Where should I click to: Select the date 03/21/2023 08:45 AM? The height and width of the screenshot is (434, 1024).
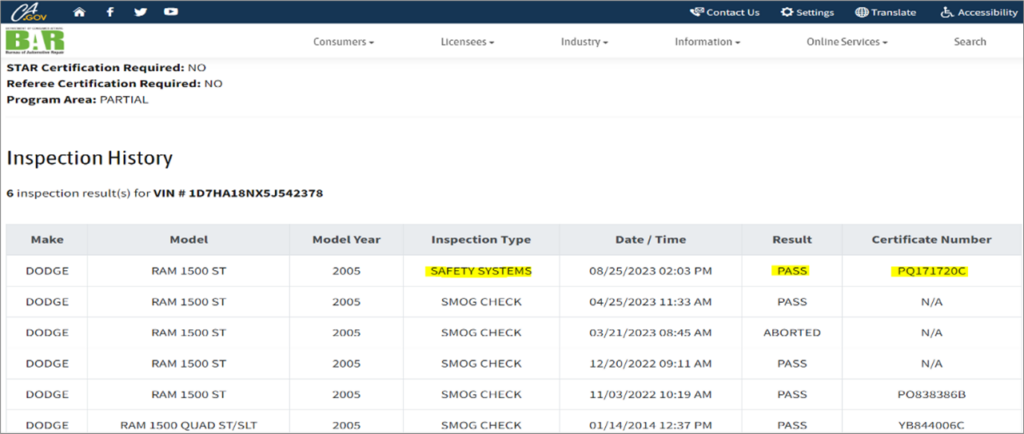[x=650, y=333]
